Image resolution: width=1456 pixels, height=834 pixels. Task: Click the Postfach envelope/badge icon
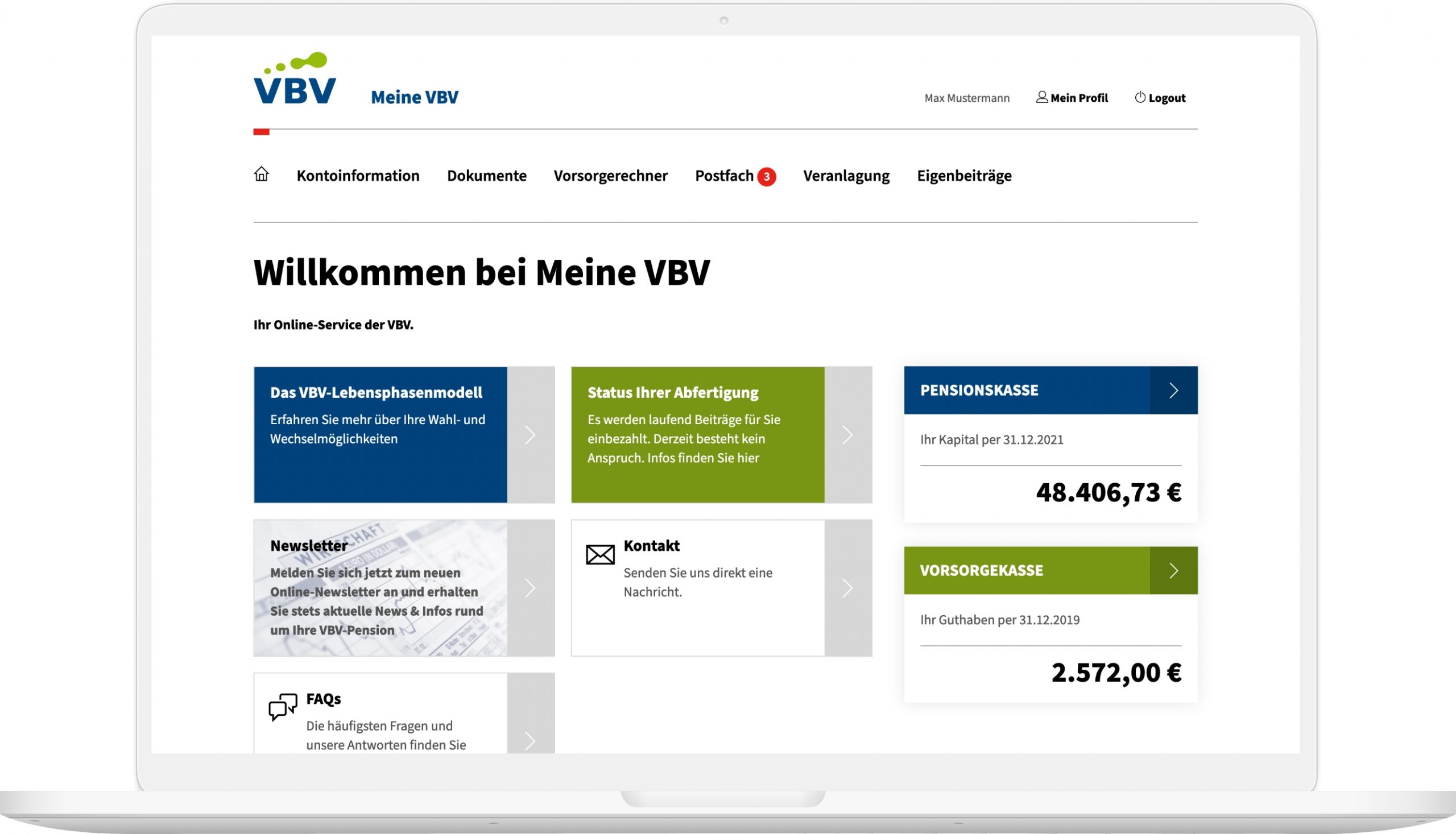767,175
